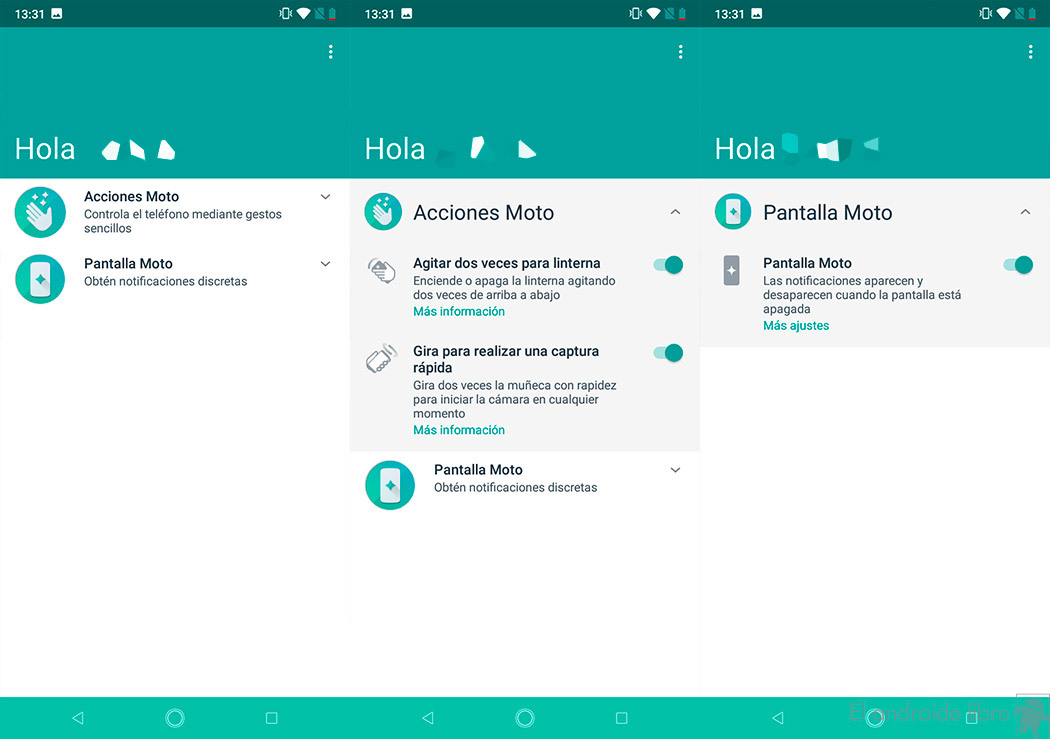Open overflow menu in middle screen
This screenshot has width=1050, height=739.
tap(680, 52)
